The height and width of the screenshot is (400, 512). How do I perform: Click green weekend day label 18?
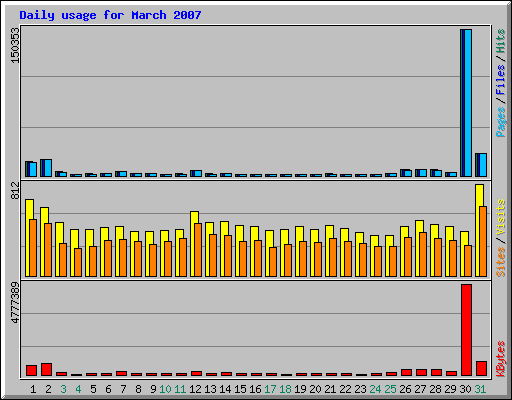[x=285, y=389]
